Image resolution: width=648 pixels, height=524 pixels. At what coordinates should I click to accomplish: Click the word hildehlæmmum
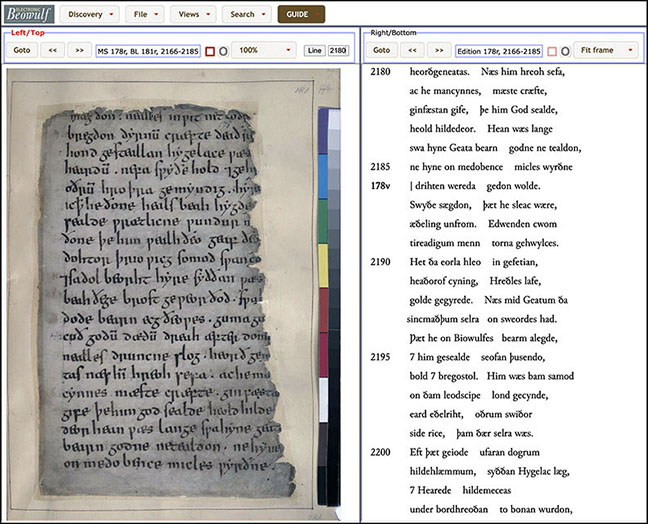click(x=443, y=471)
